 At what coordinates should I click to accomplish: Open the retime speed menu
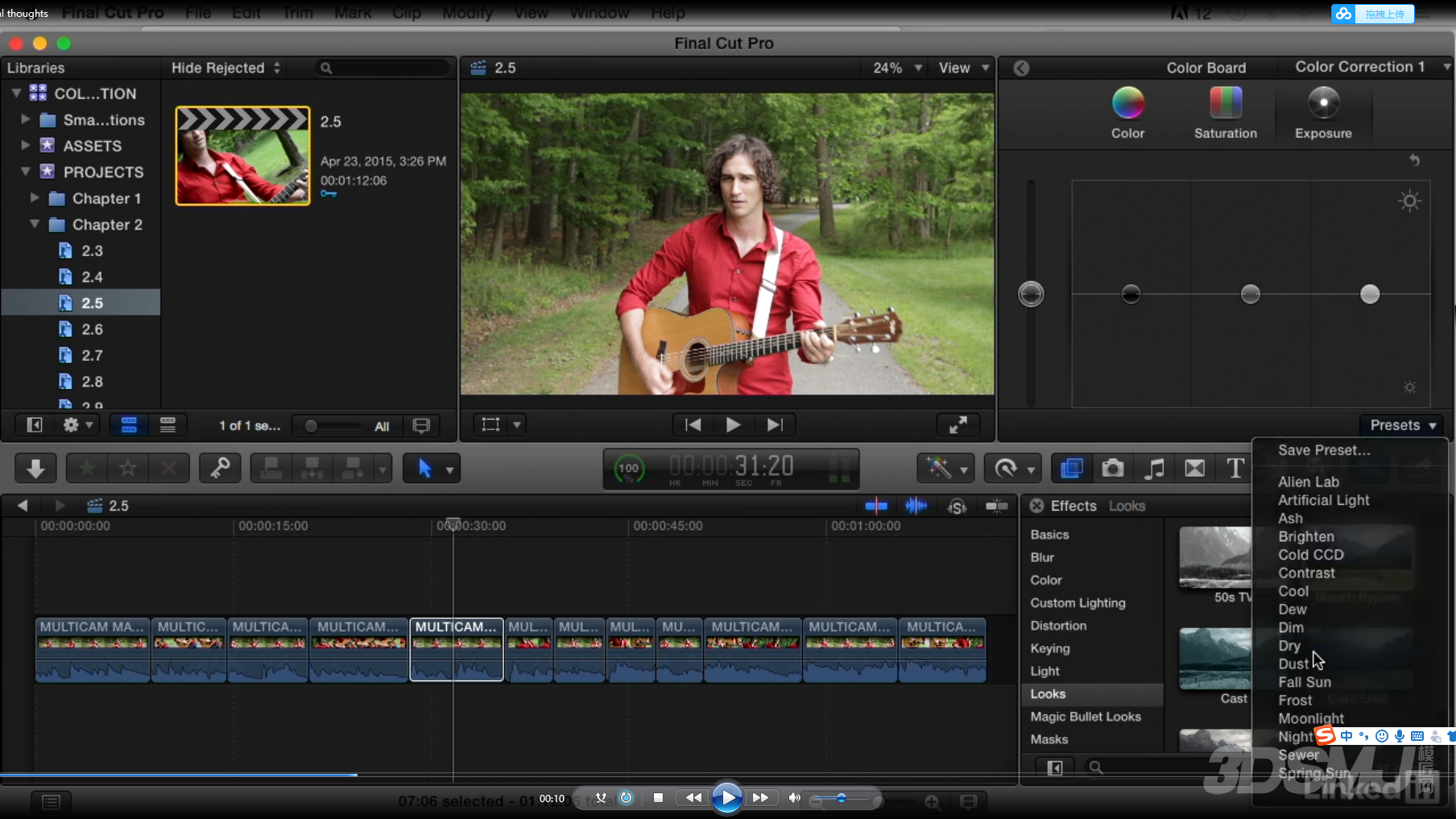pos(1012,468)
